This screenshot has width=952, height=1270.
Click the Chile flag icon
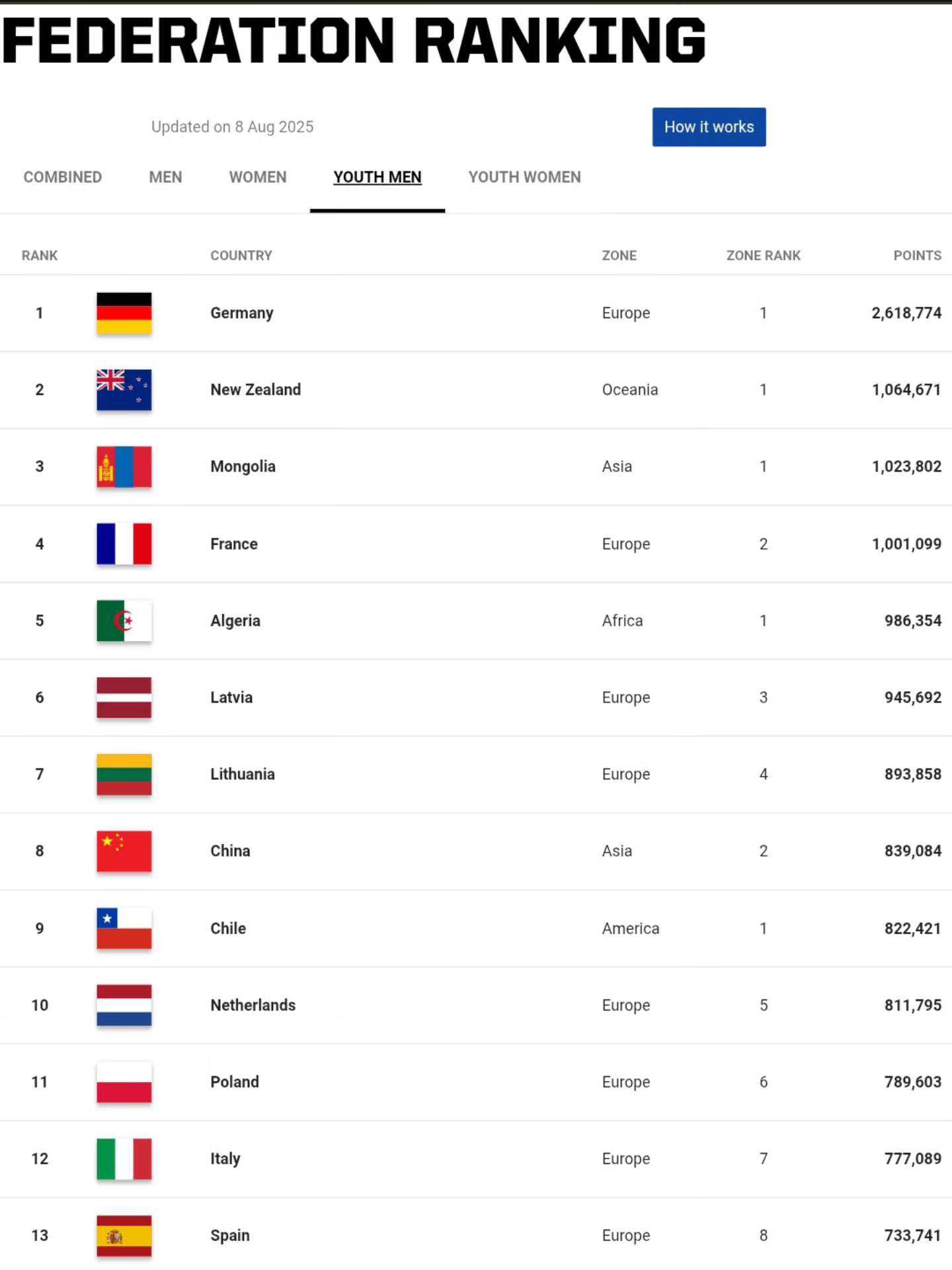tap(124, 928)
